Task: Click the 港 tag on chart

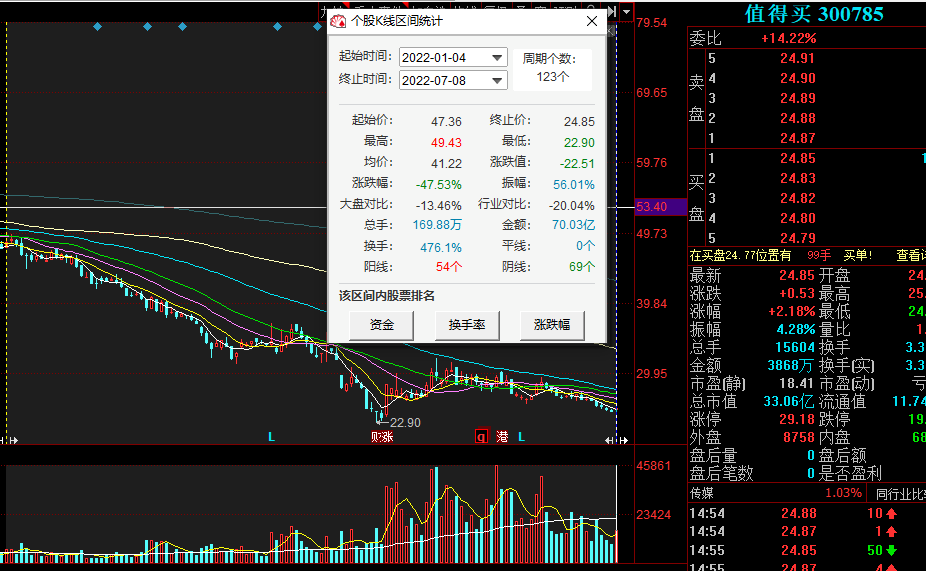Action: coord(502,437)
